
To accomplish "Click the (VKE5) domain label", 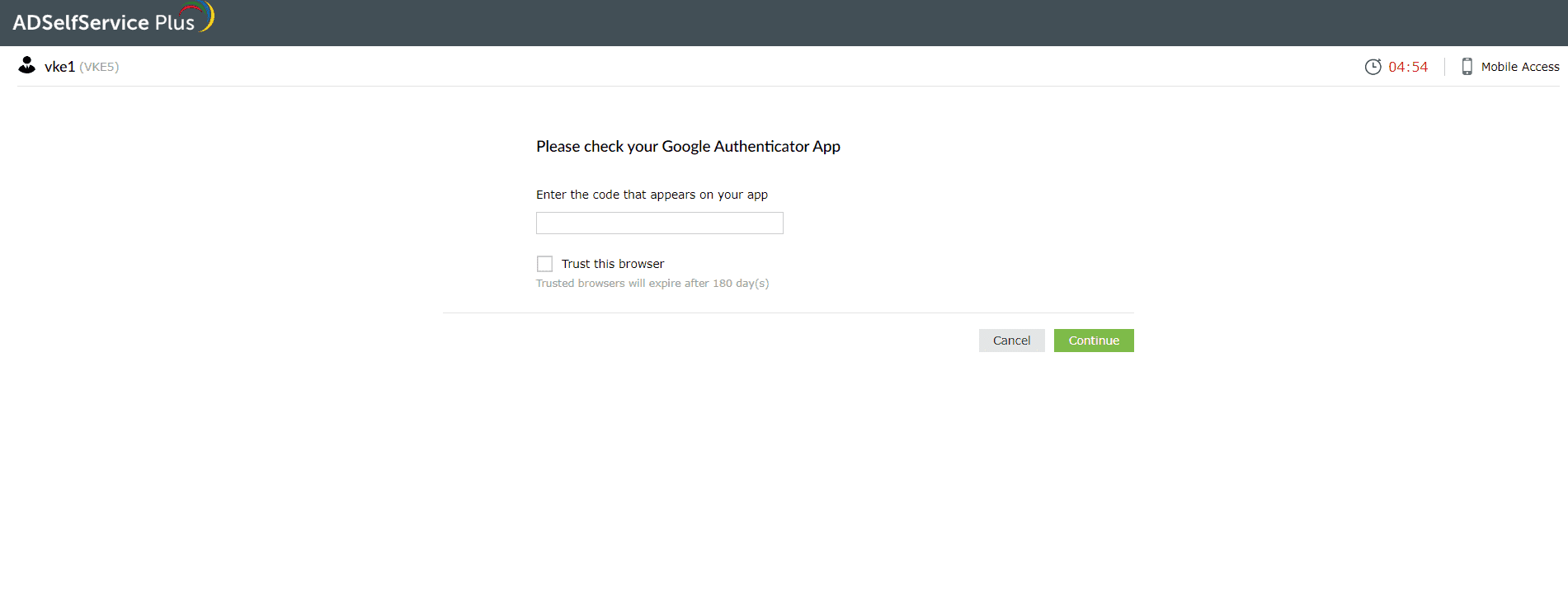I will point(99,67).
